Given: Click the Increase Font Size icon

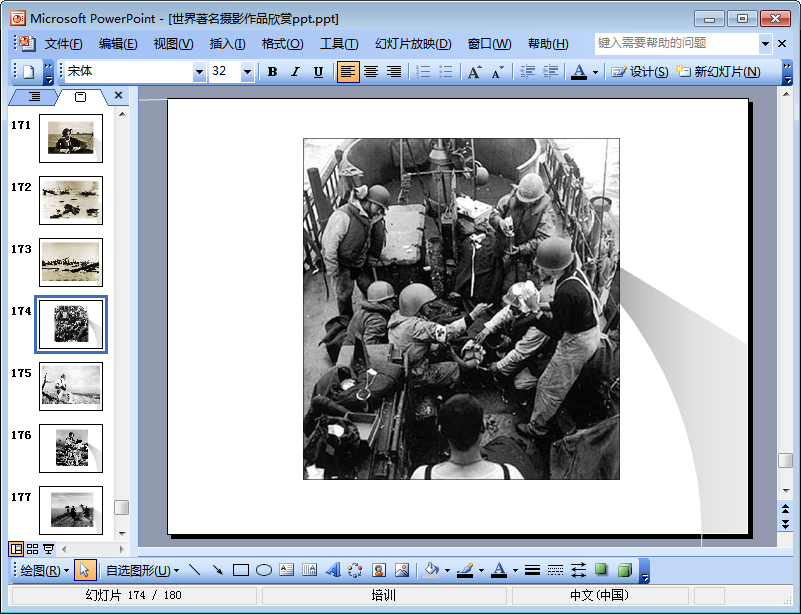Looking at the screenshot, I should (x=474, y=72).
